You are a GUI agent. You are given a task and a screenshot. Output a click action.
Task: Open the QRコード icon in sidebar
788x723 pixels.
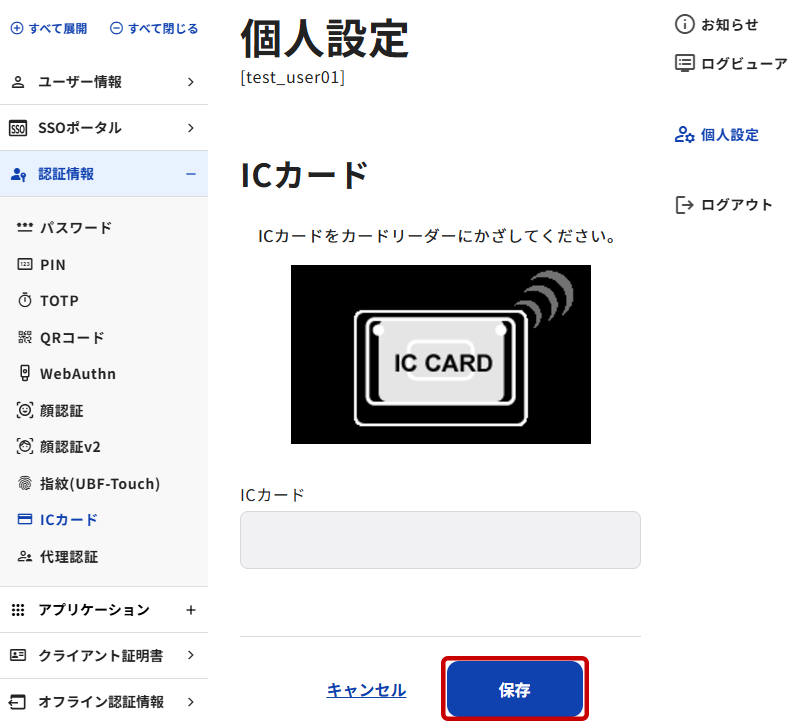tap(25, 337)
